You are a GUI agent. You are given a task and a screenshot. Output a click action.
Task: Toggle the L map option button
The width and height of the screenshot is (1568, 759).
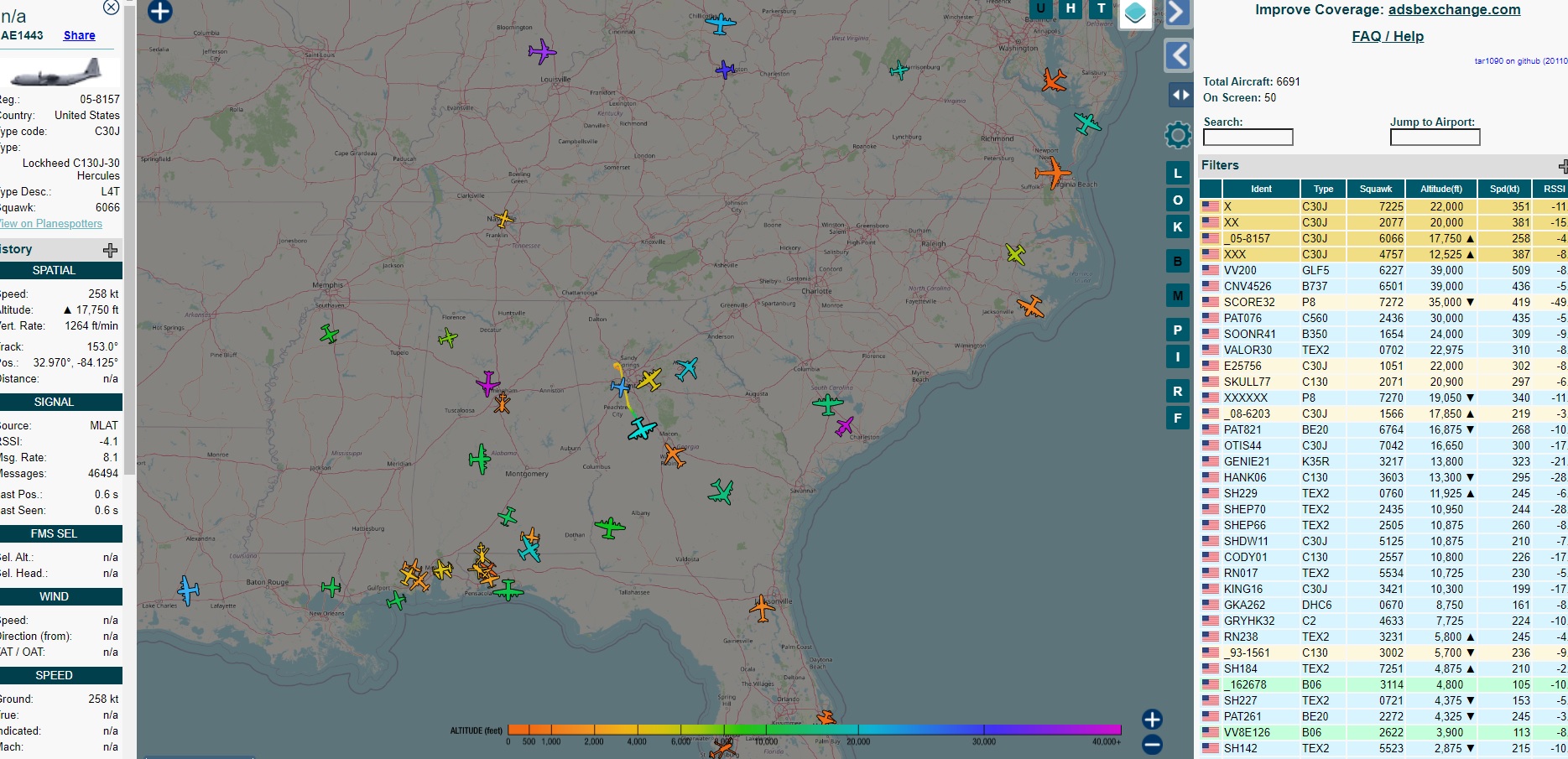1178,174
